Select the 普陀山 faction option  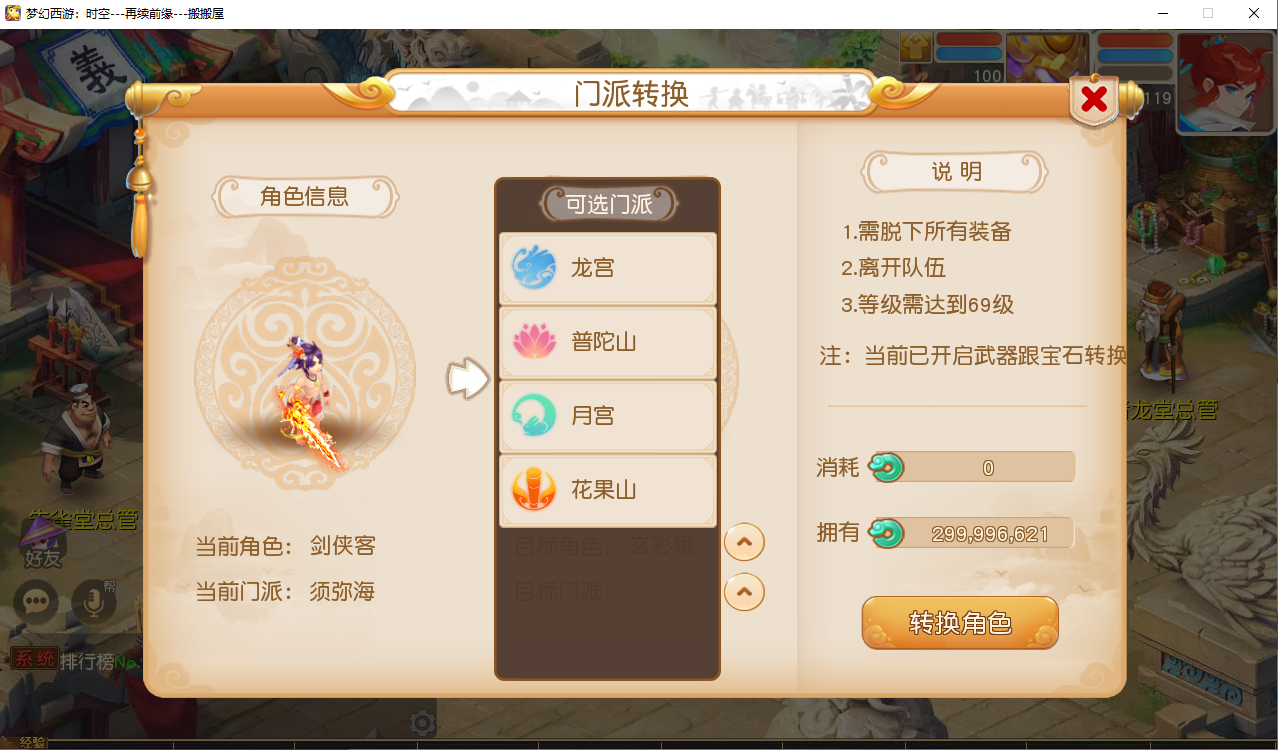coord(608,342)
